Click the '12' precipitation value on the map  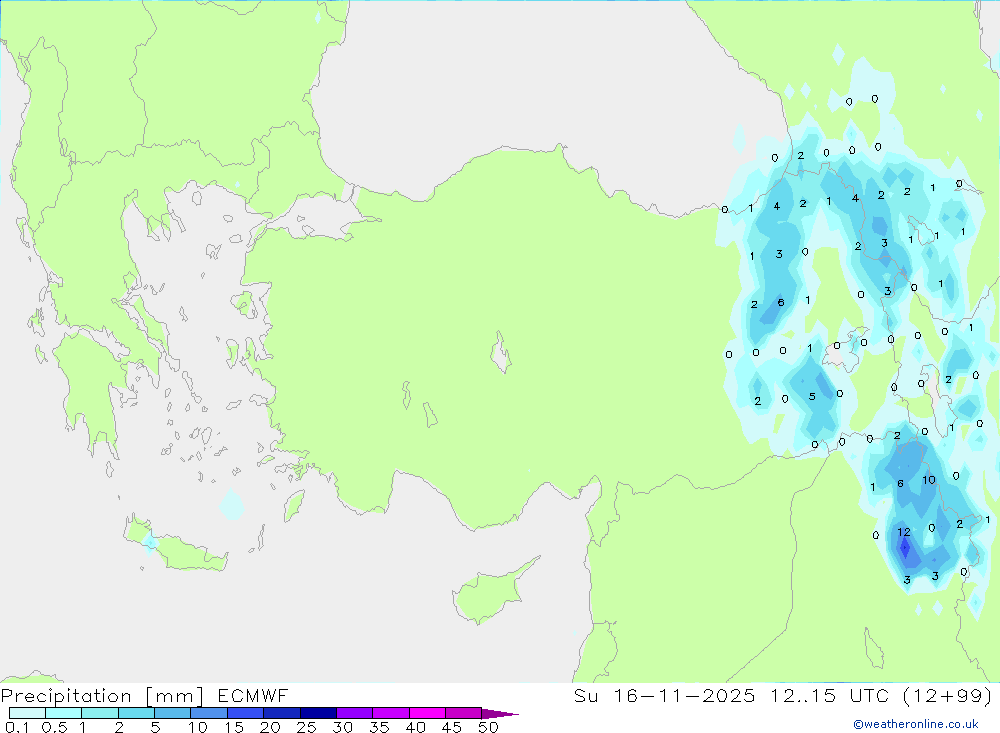pyautogui.click(x=904, y=532)
